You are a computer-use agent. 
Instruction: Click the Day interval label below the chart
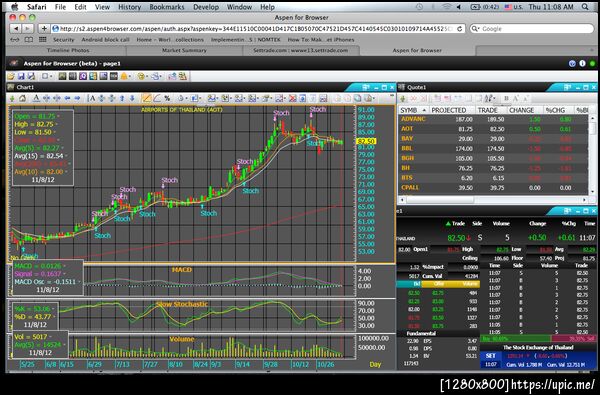375,364
